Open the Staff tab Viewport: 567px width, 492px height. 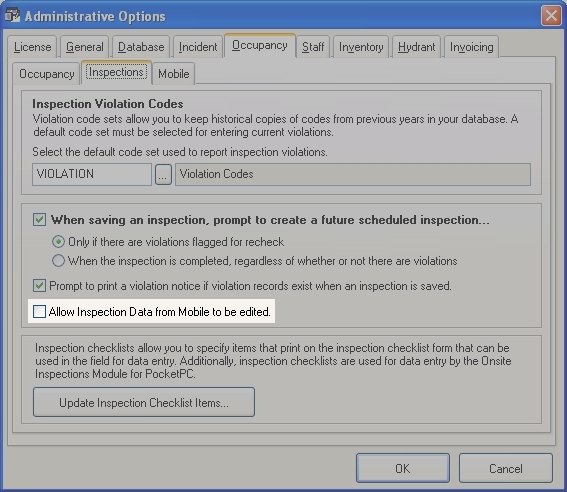313,47
